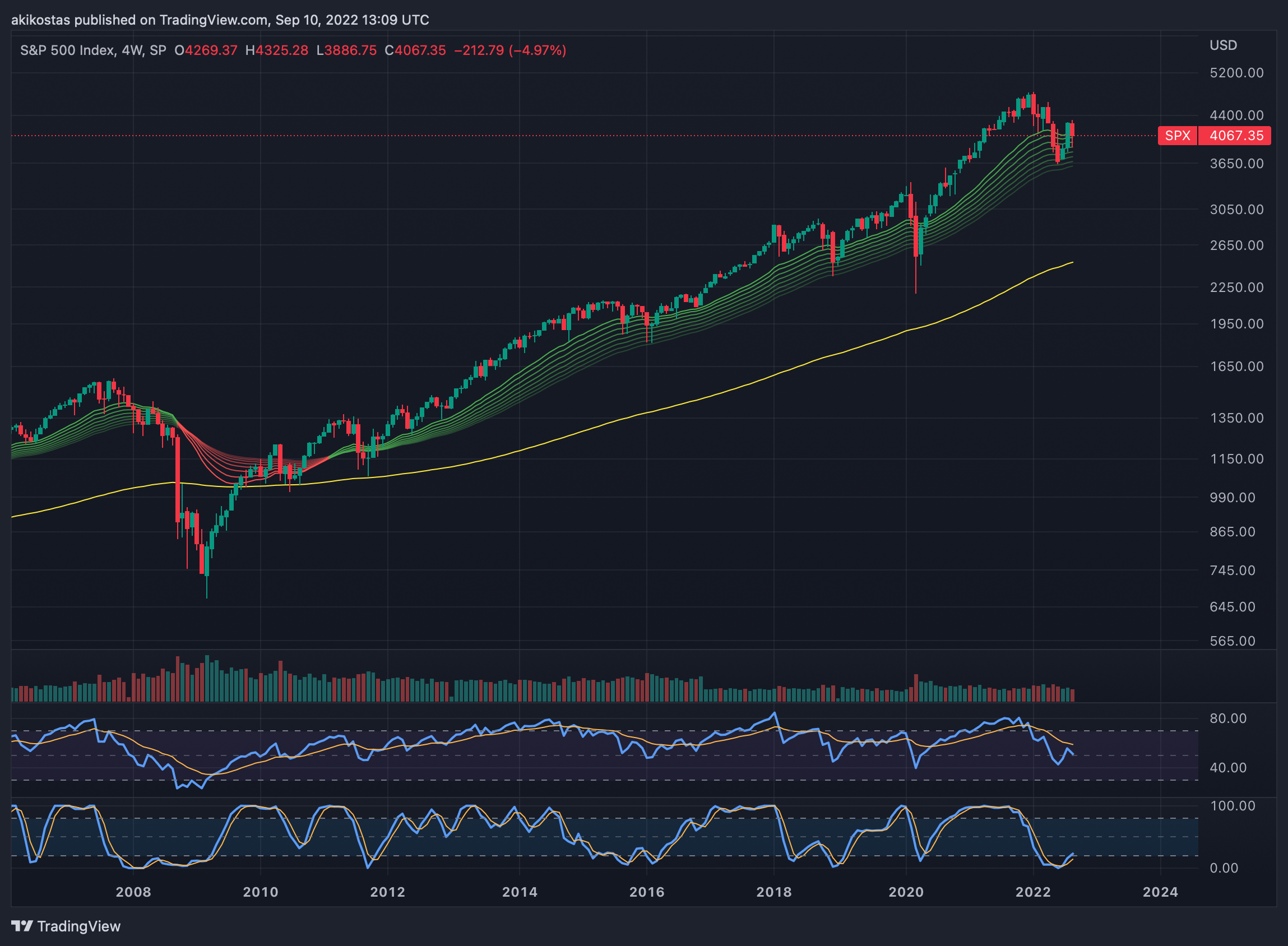Viewport: 1288px width, 946px height.
Task: Click the 565.00 price axis label
Action: [1233, 641]
